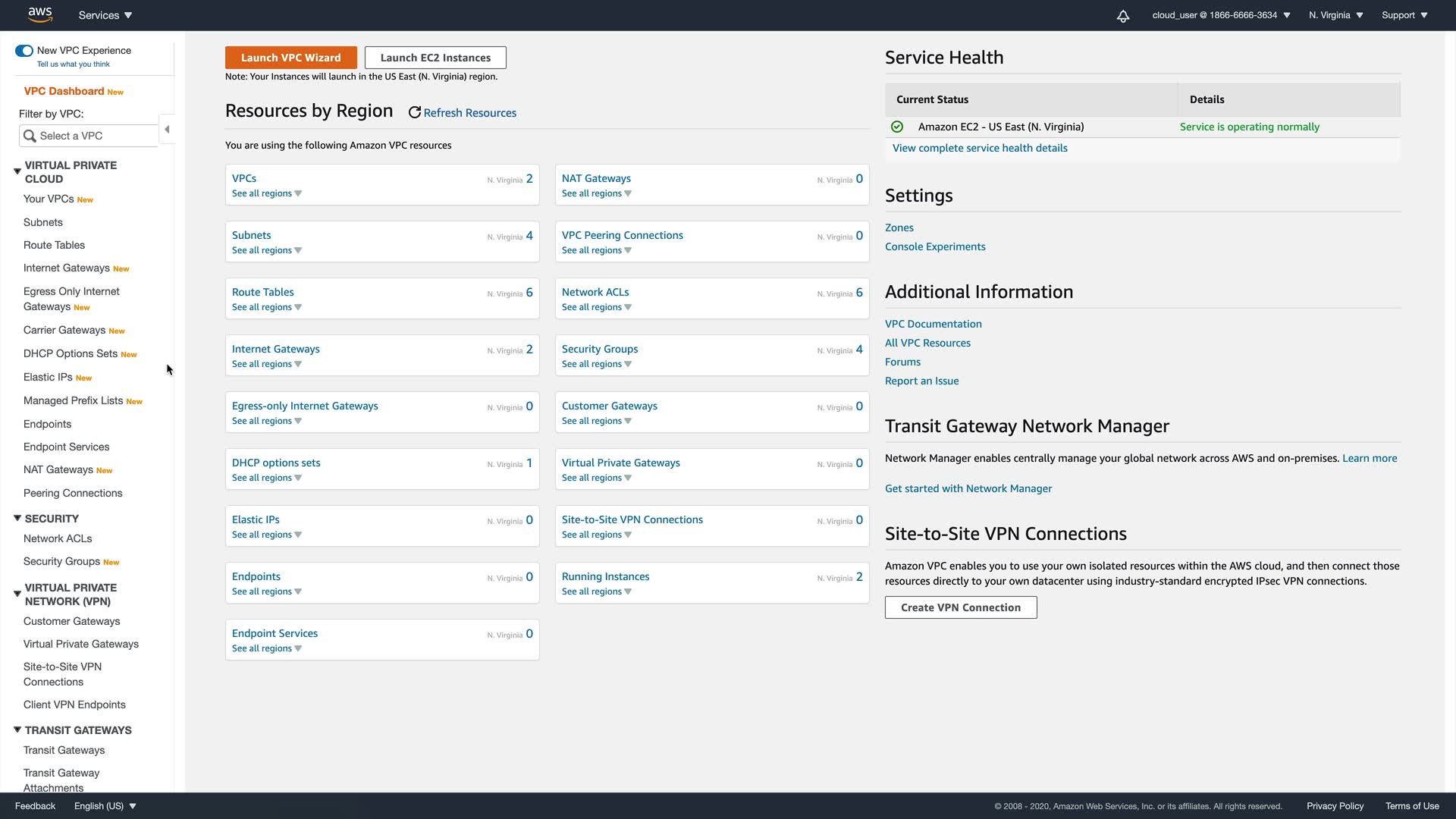The height and width of the screenshot is (819, 1456).
Task: Click the AWS logo home icon
Action: pos(40,14)
